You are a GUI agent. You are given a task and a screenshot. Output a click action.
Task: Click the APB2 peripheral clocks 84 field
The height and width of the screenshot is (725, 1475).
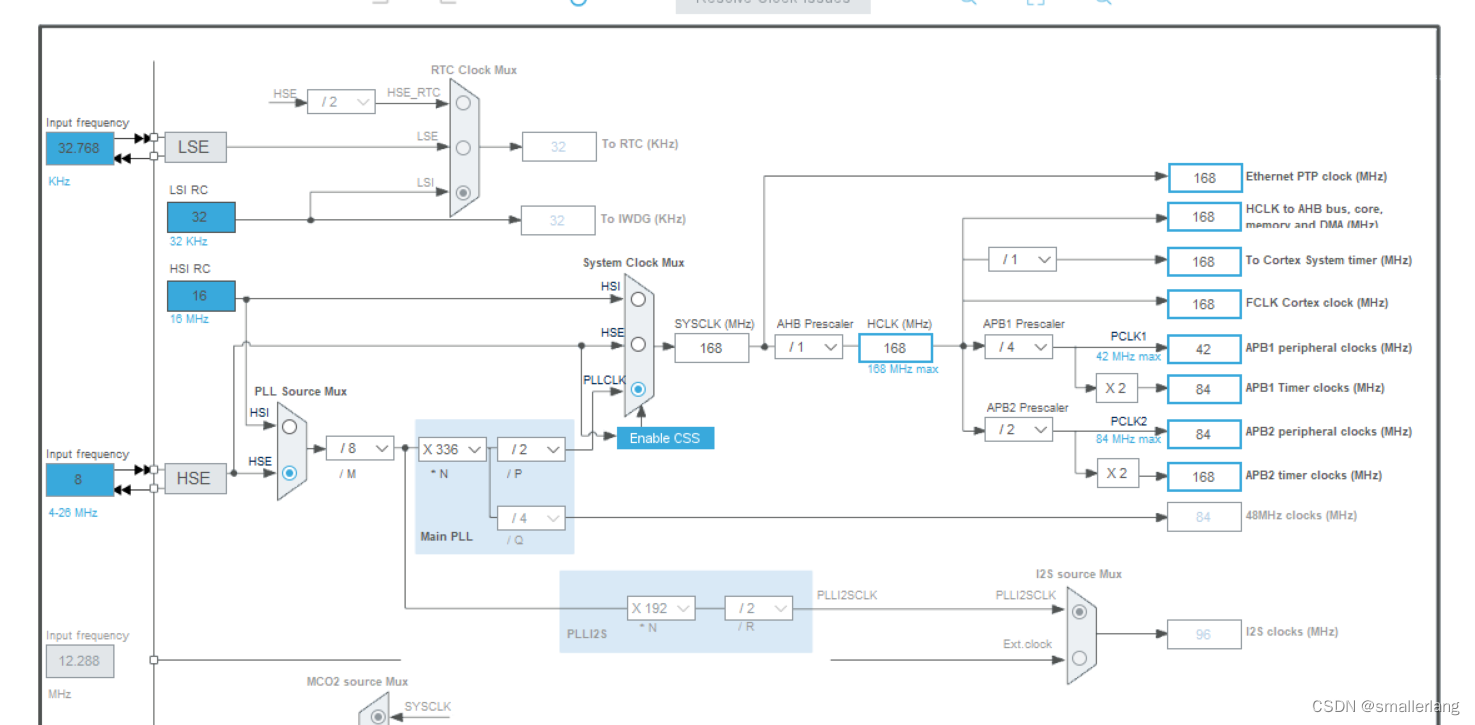point(1205,434)
